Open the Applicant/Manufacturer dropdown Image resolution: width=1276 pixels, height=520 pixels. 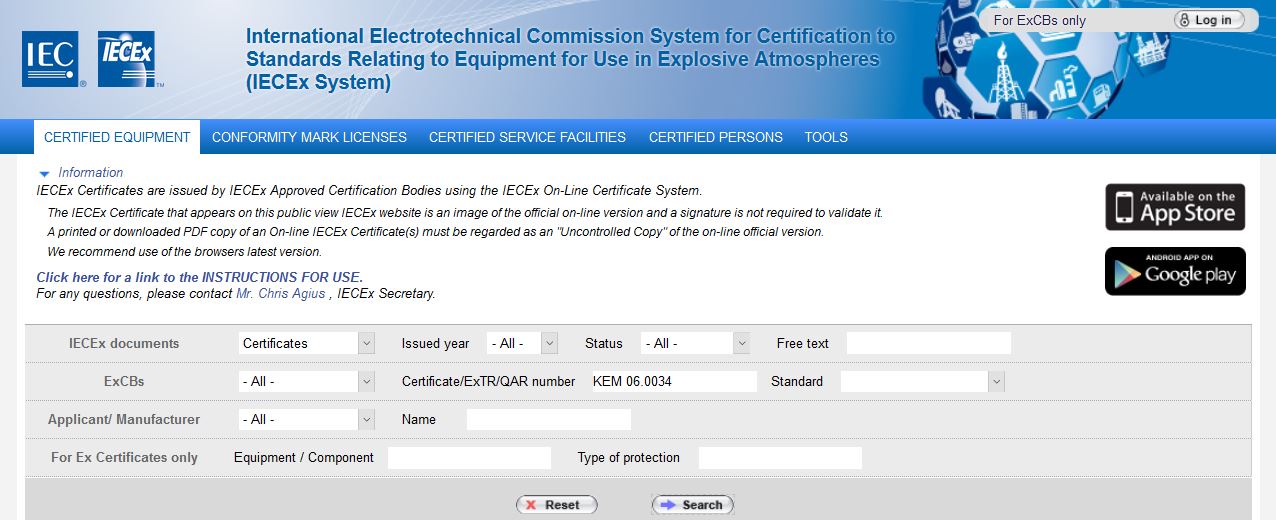pyautogui.click(x=307, y=419)
